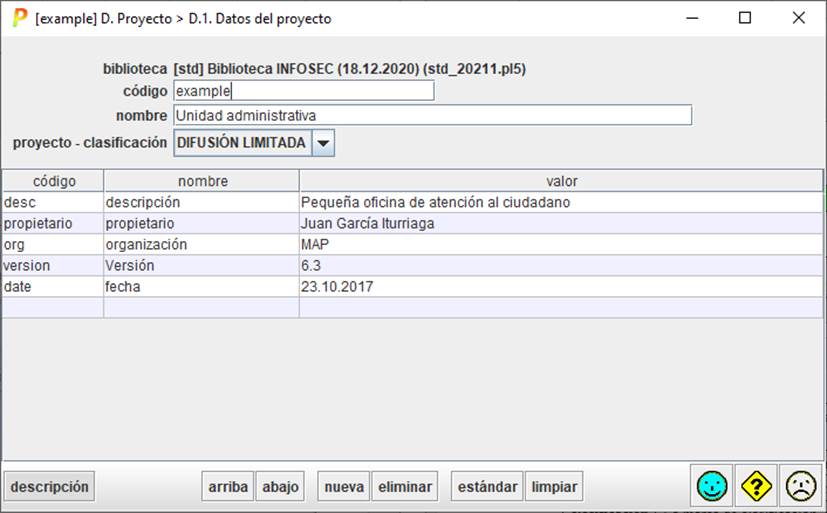
Task: Move row up with arriba button
Action: 228,487
